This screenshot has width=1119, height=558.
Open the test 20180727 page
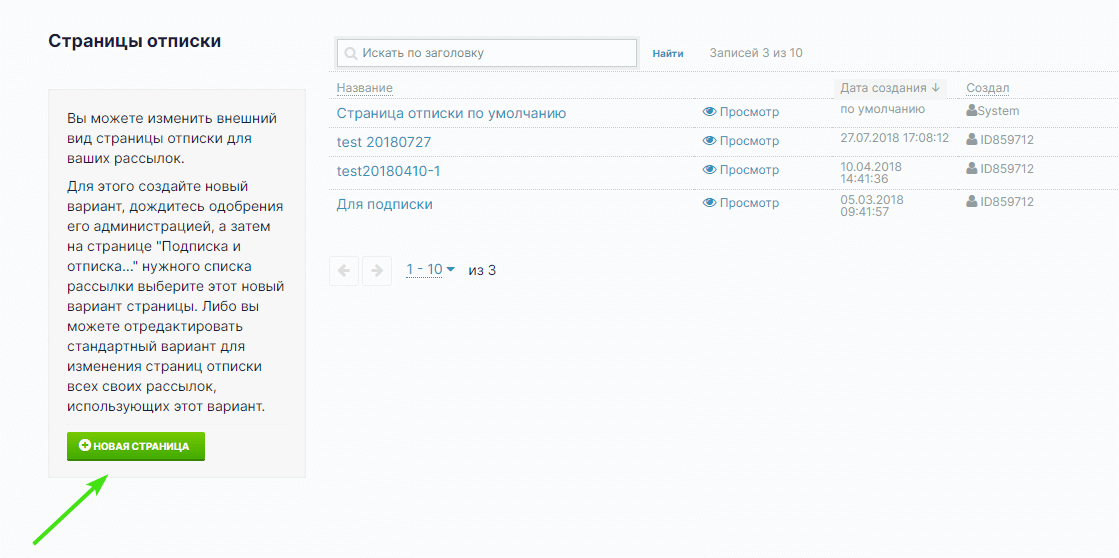[x=384, y=143]
